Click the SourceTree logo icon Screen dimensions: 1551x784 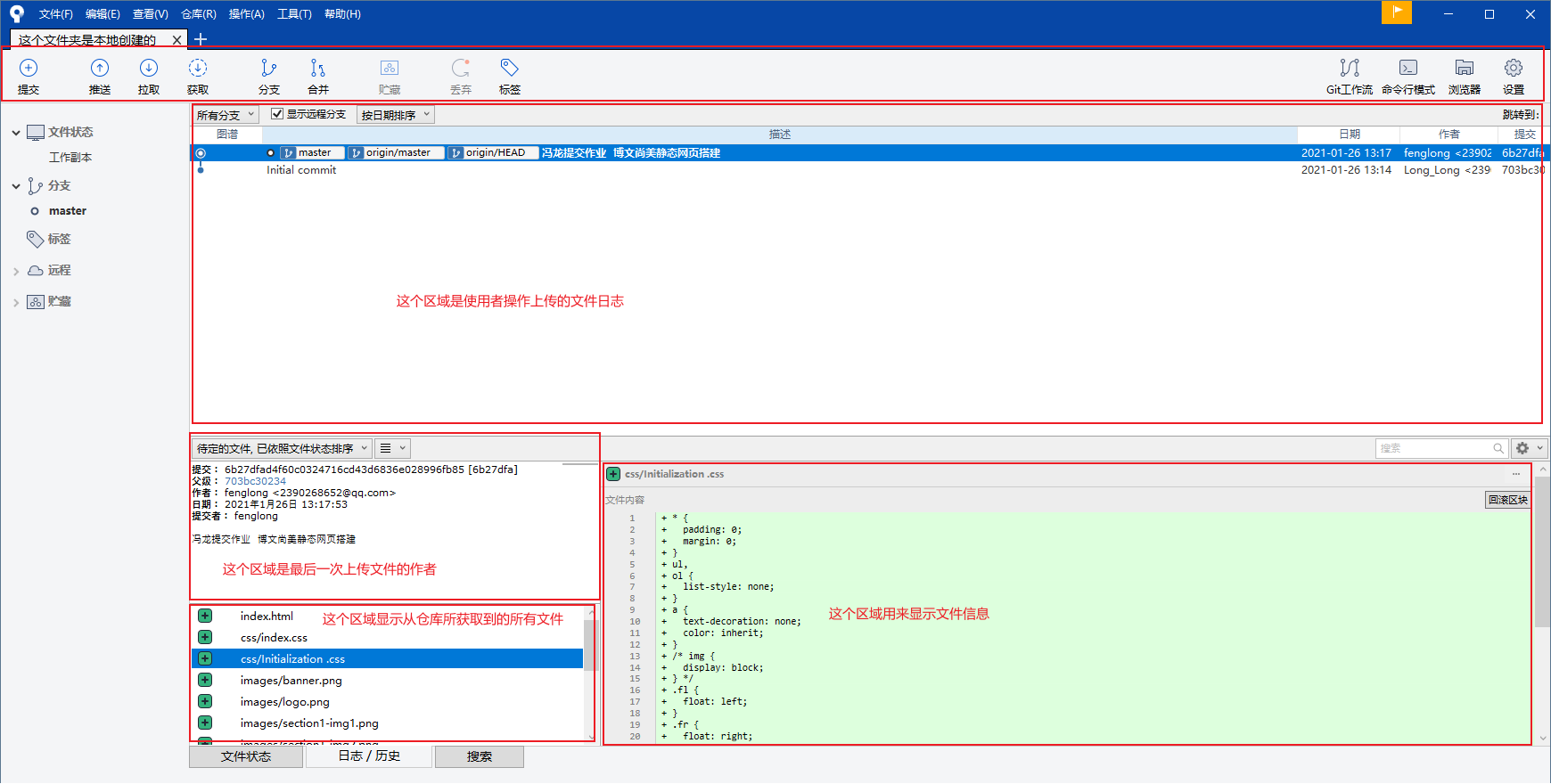click(17, 13)
